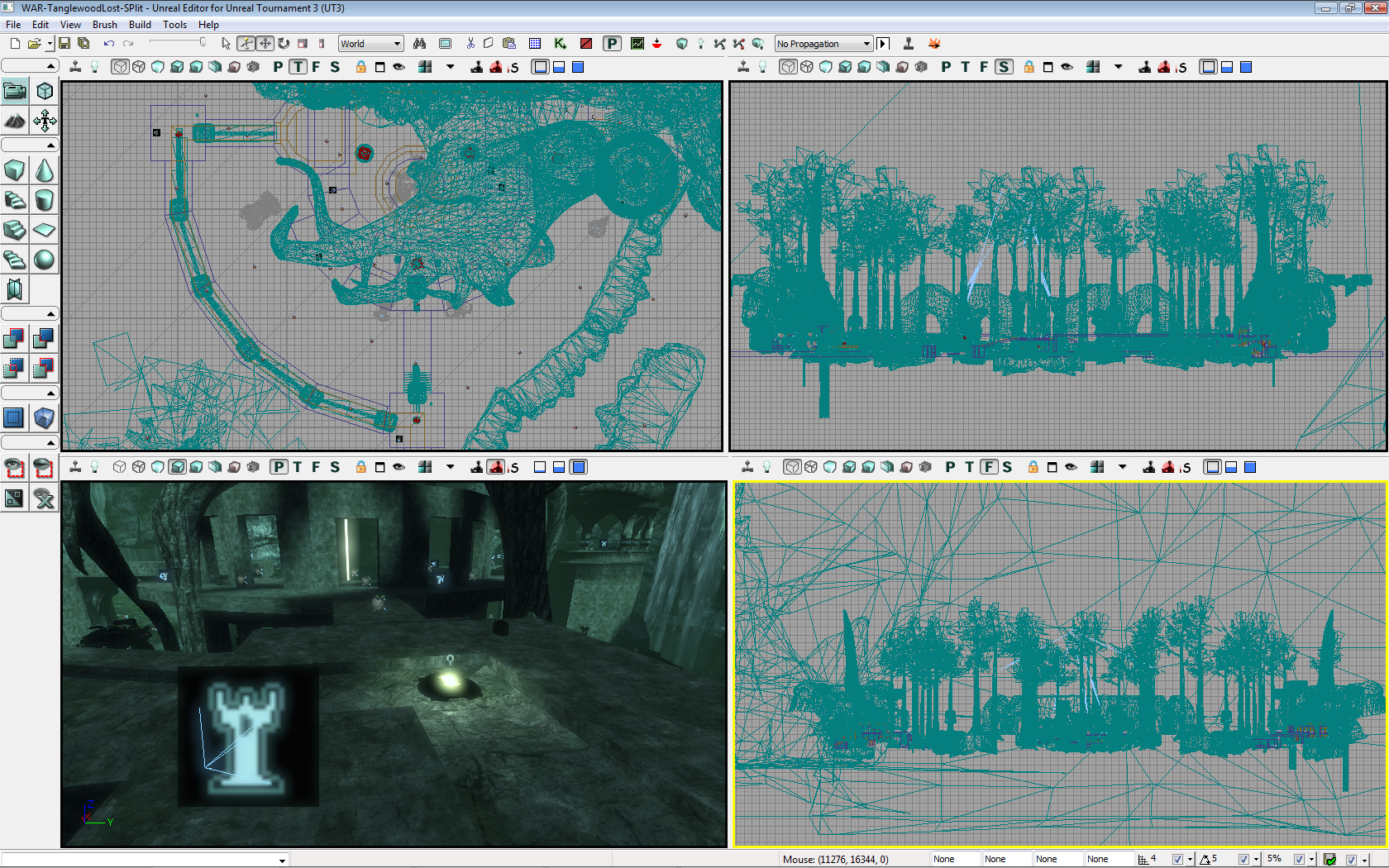Select terrain editing mode tool
Image resolution: width=1389 pixels, height=868 pixels.
(x=15, y=122)
